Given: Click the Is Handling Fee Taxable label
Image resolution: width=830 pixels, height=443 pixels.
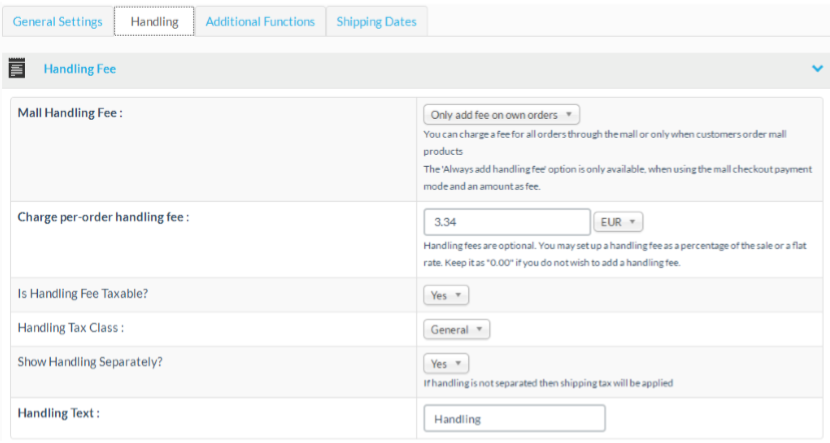Looking at the screenshot, I should [83, 294].
